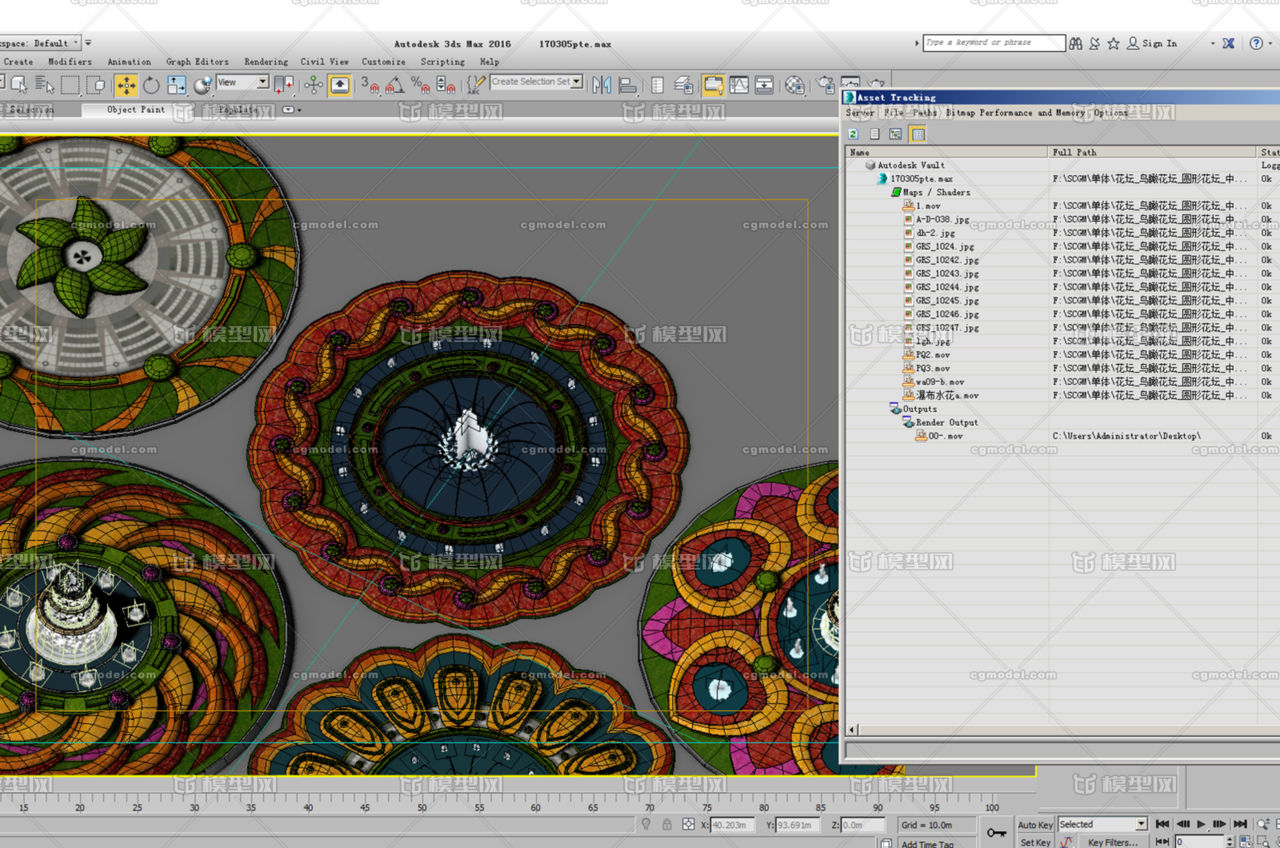Open the Autodesk Exchange X icon
This screenshot has width=1280, height=848.
point(1228,43)
